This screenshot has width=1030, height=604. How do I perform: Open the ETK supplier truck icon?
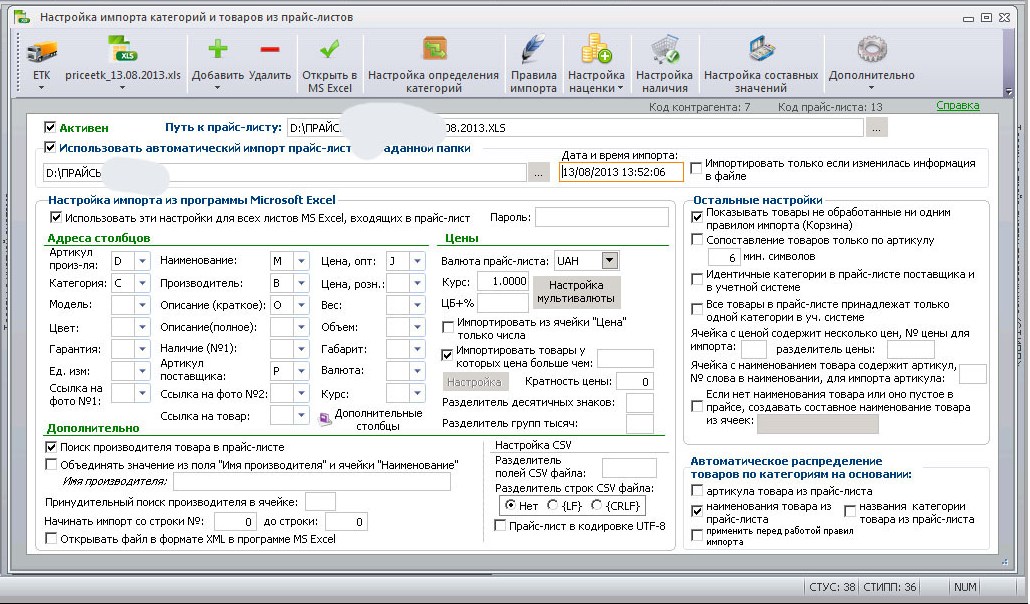point(41,51)
